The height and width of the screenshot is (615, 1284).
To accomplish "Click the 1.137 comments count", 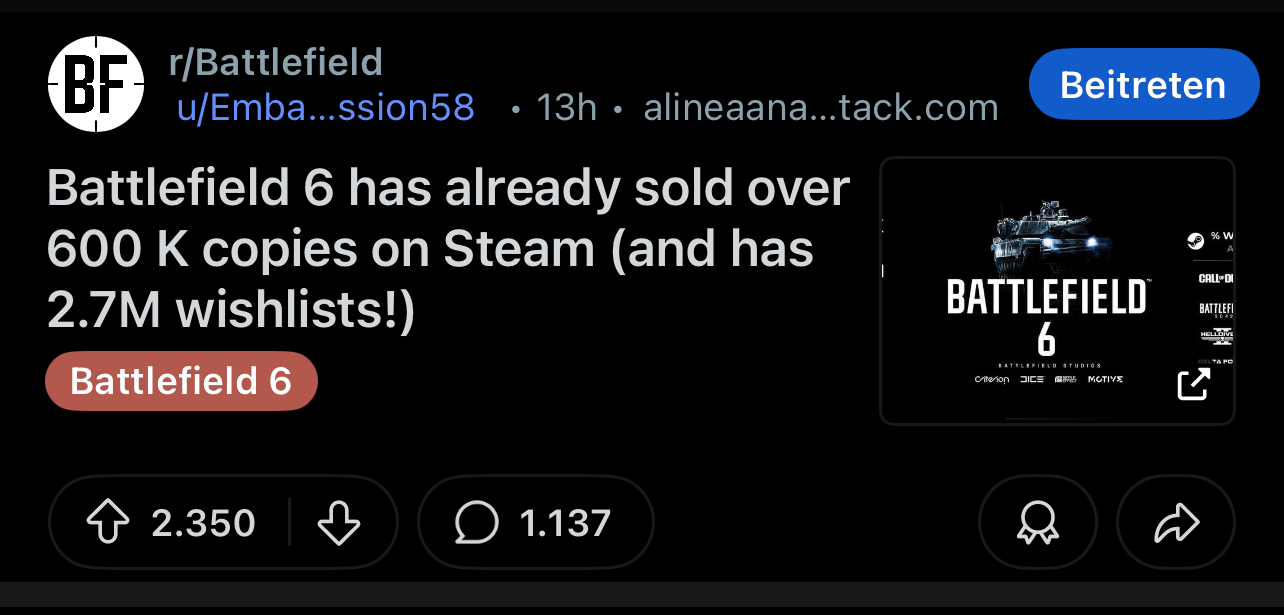I will point(565,523).
